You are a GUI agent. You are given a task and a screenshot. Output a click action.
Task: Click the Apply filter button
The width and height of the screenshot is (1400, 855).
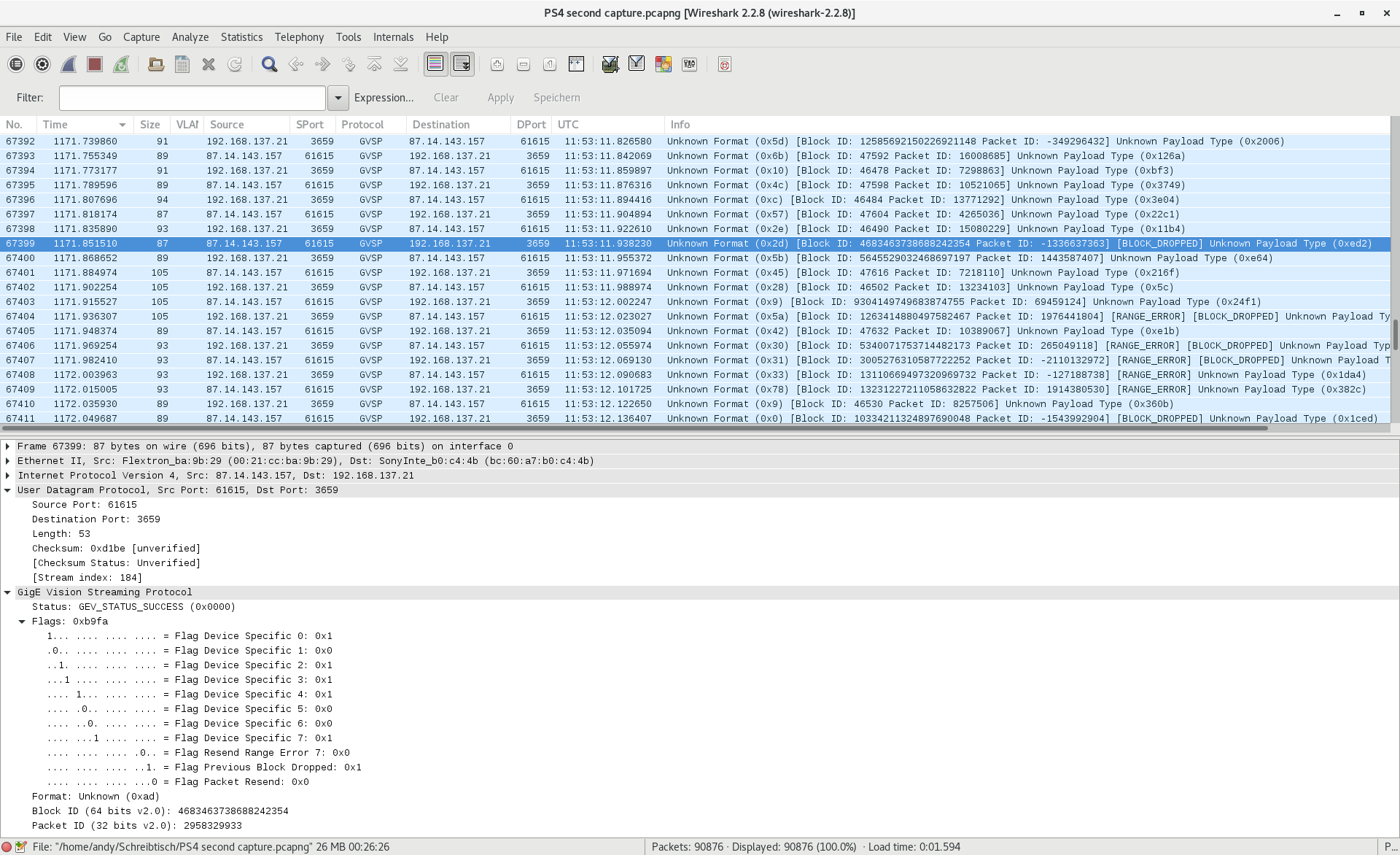point(500,97)
